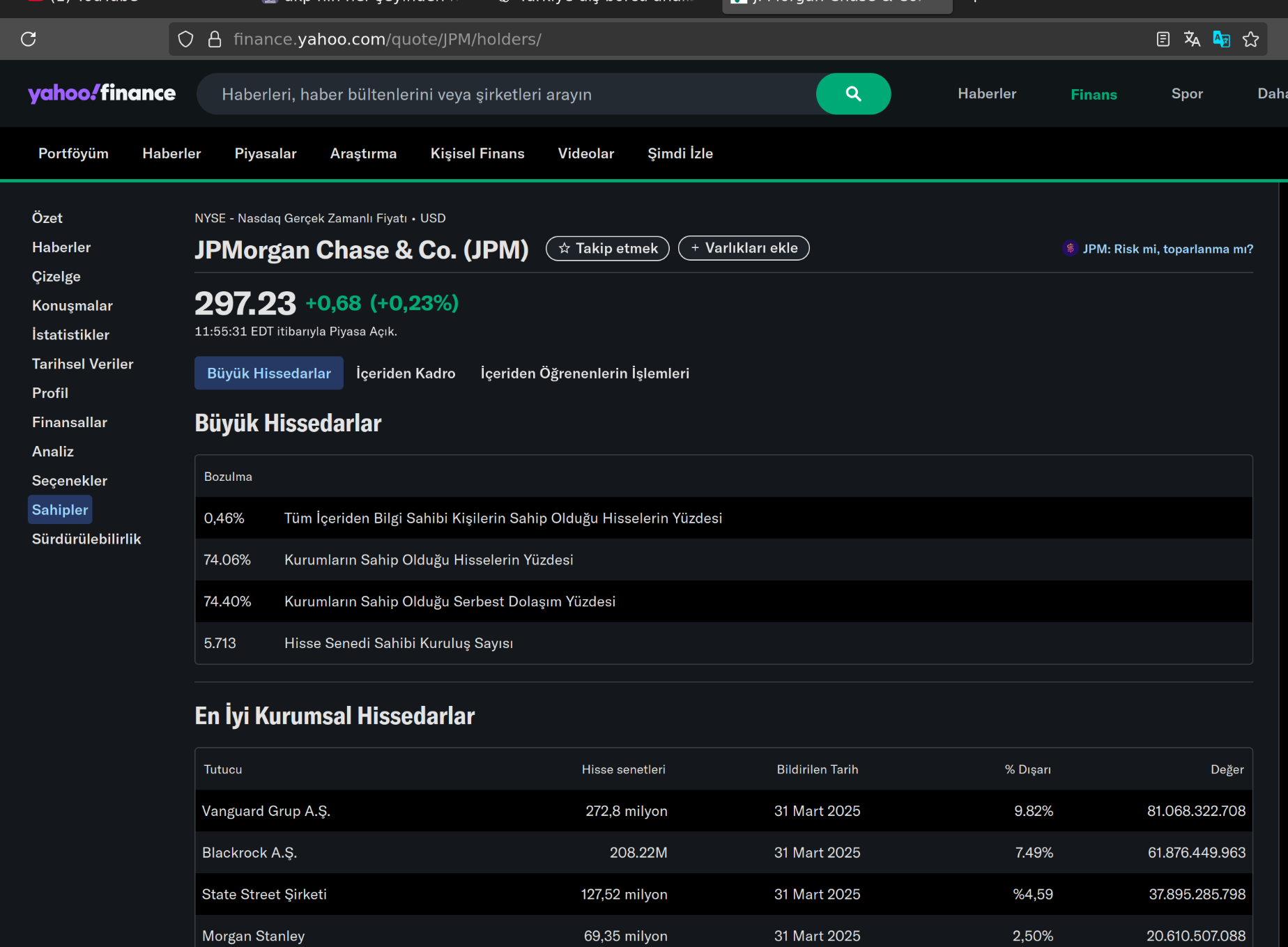This screenshot has width=1288, height=947.
Task: Click the State Street Şirketi row name
Action: point(264,894)
